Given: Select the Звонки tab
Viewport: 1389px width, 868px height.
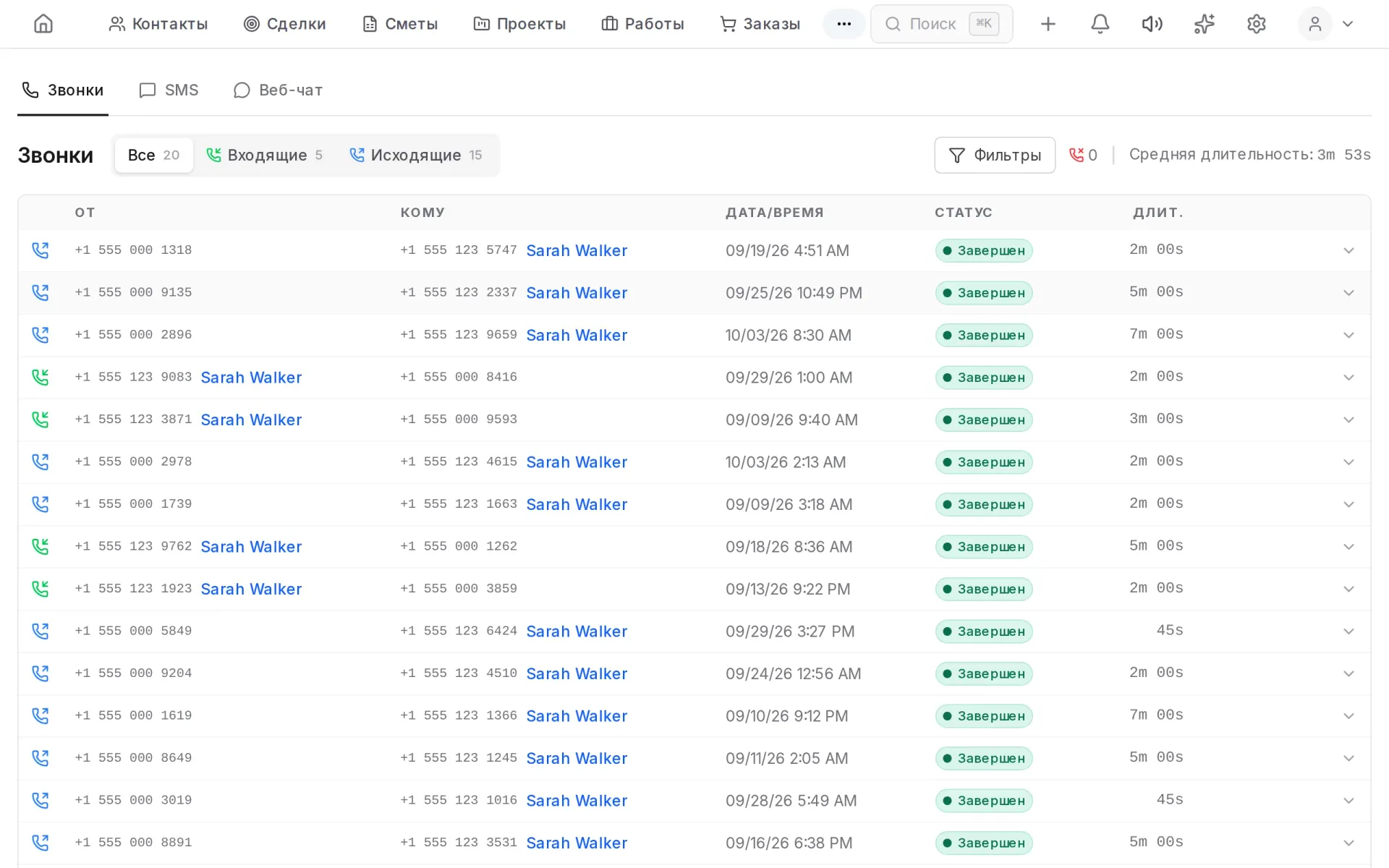Looking at the screenshot, I should (x=63, y=90).
